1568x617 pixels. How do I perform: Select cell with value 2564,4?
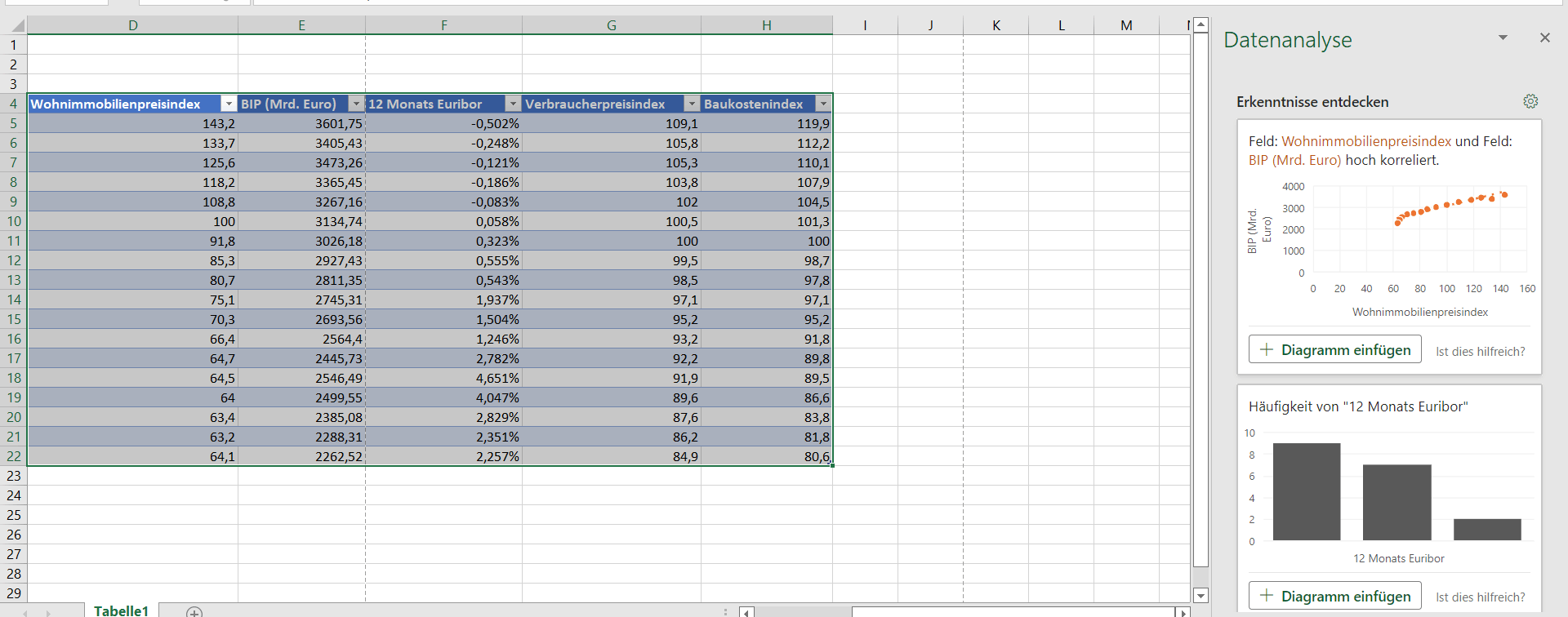point(302,339)
